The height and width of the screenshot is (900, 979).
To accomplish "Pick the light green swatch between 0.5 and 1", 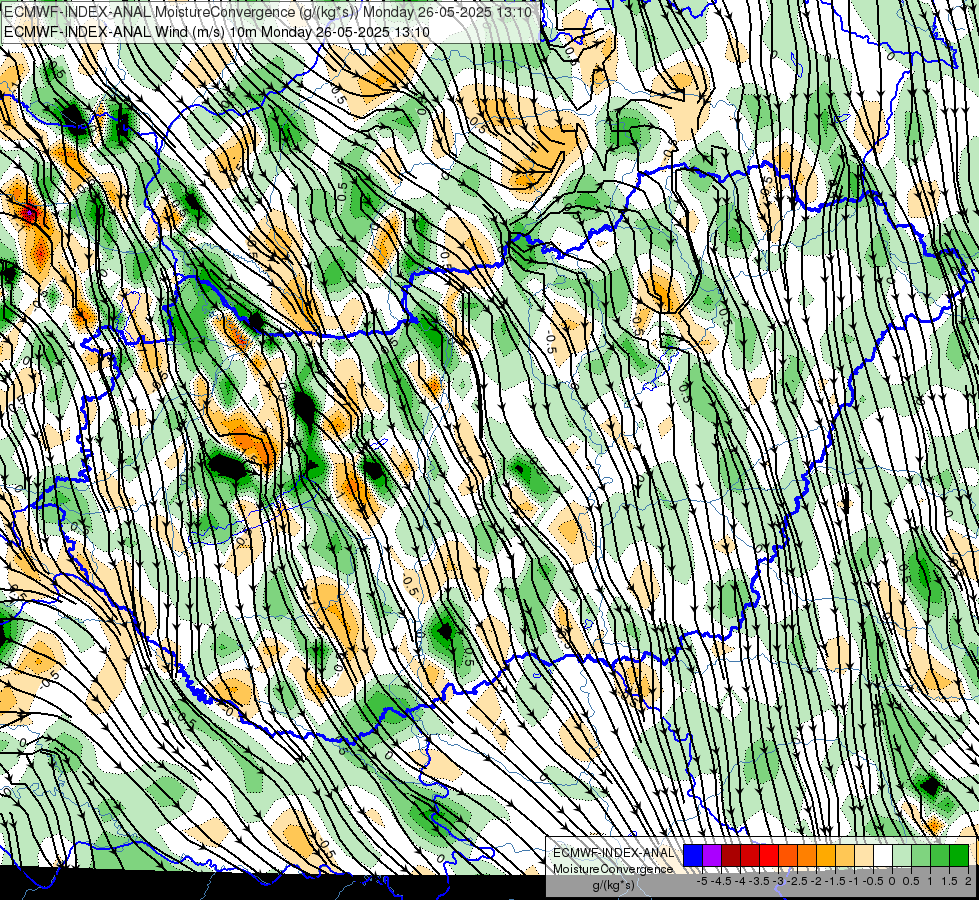I will pyautogui.click(x=921, y=855).
